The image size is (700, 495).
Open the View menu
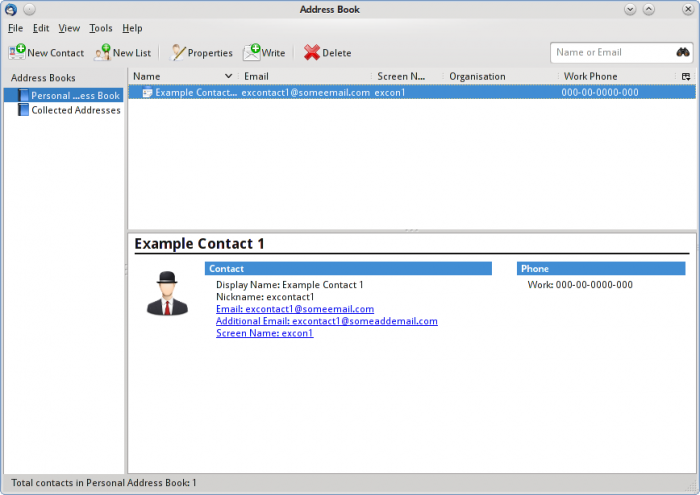point(69,28)
